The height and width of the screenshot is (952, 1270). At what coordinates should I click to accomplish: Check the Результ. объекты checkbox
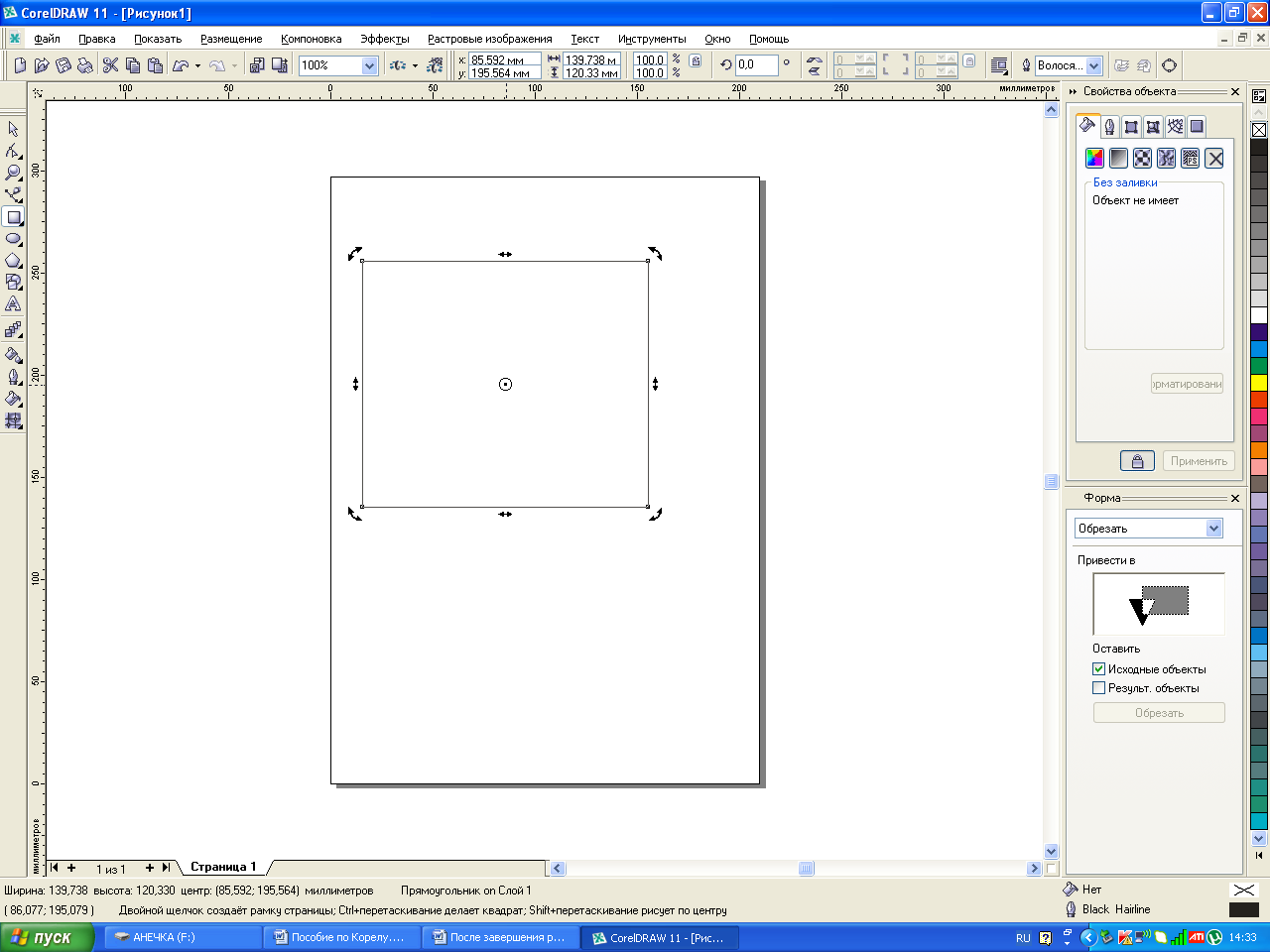1098,688
